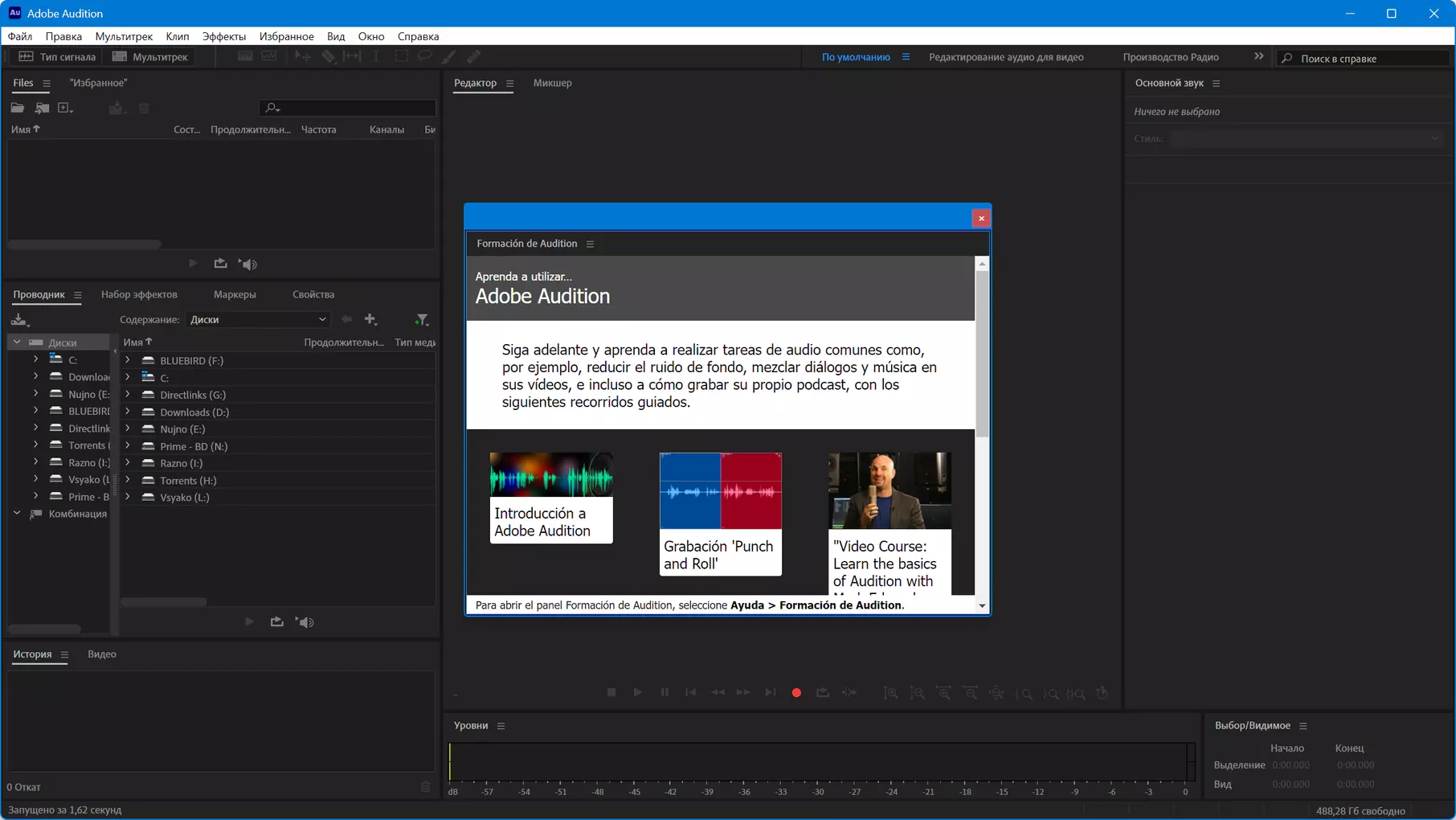Image resolution: width=1456 pixels, height=820 pixels.
Task: Open the Содержание Диски dropdown
Action: (257, 319)
